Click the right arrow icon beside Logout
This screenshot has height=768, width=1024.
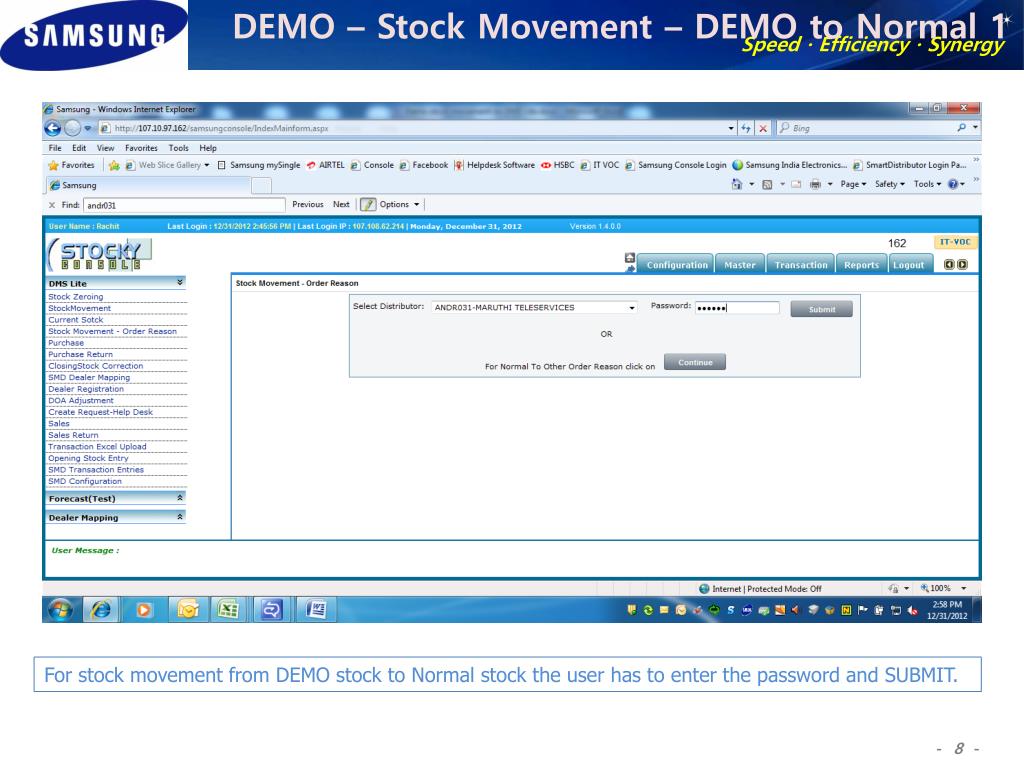pyautogui.click(x=962, y=264)
